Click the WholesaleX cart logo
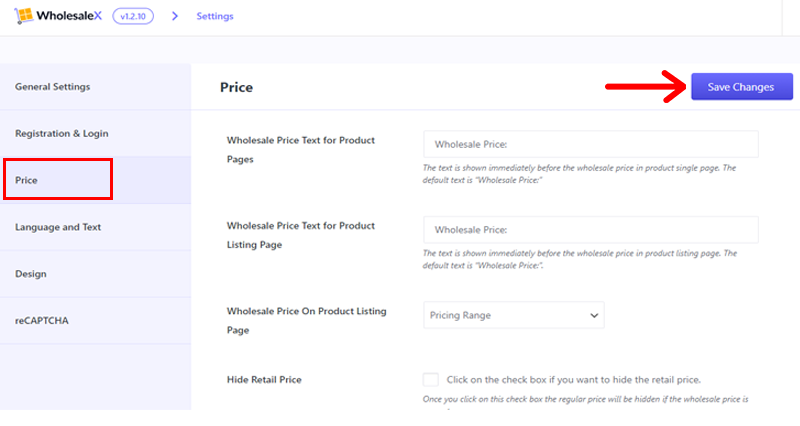 pos(58,16)
